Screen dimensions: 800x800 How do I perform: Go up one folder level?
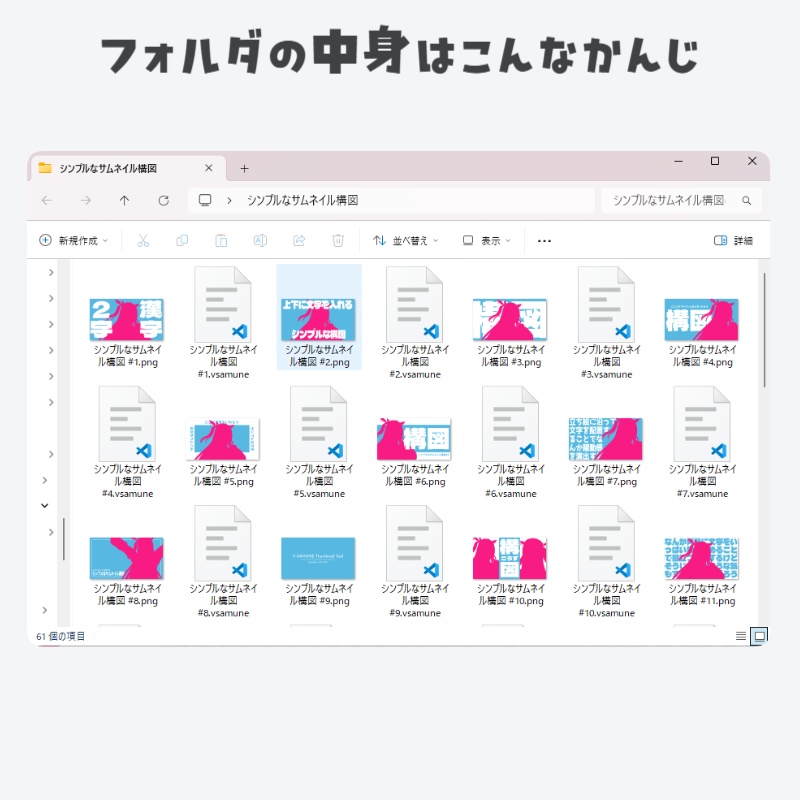click(x=123, y=200)
